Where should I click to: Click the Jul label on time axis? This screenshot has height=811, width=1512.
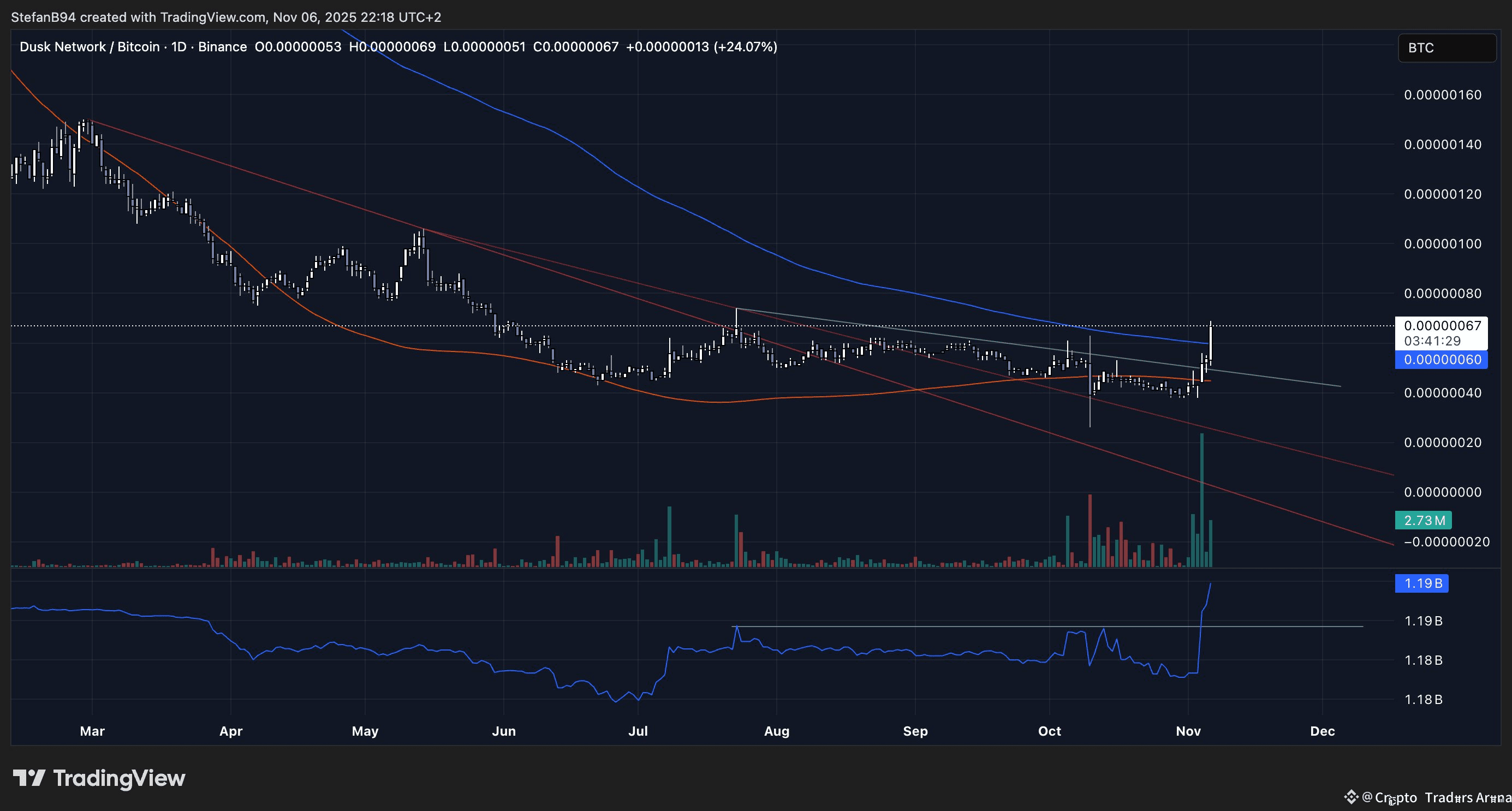tap(638, 731)
